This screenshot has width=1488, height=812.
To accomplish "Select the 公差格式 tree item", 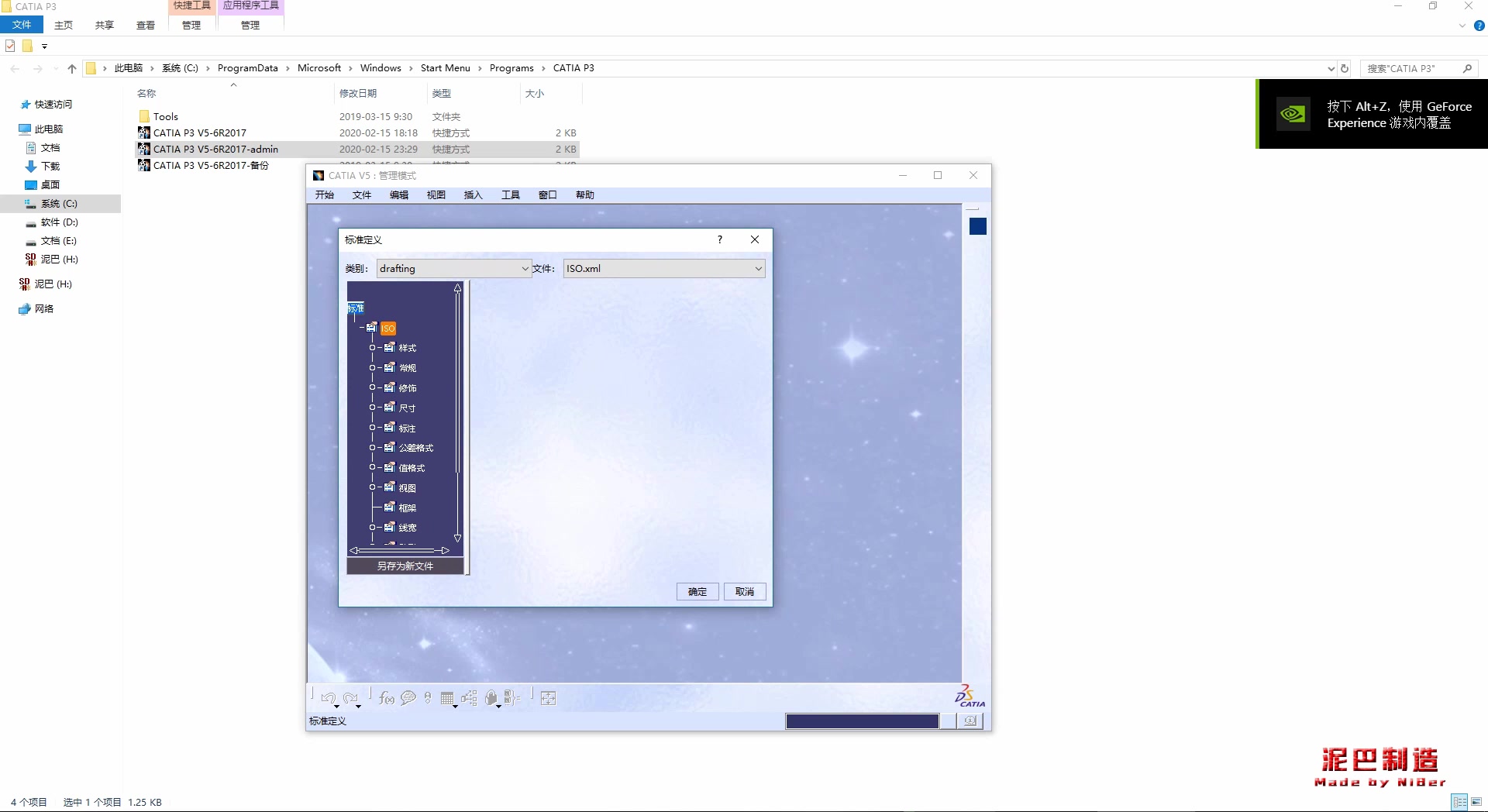I will [416, 448].
